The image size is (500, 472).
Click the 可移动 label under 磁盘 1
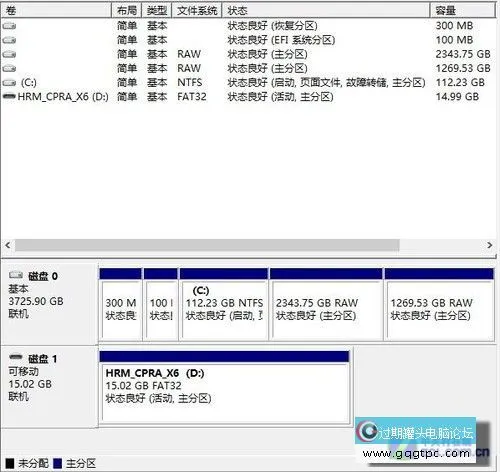pyautogui.click(x=23, y=371)
